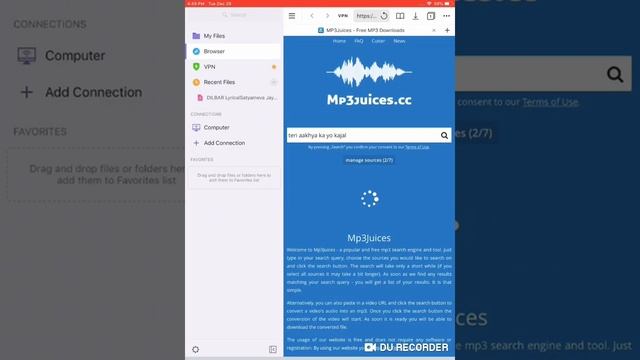Open the DILBAR Lyrical recent file
This screenshot has width=640, height=360.
click(x=238, y=98)
